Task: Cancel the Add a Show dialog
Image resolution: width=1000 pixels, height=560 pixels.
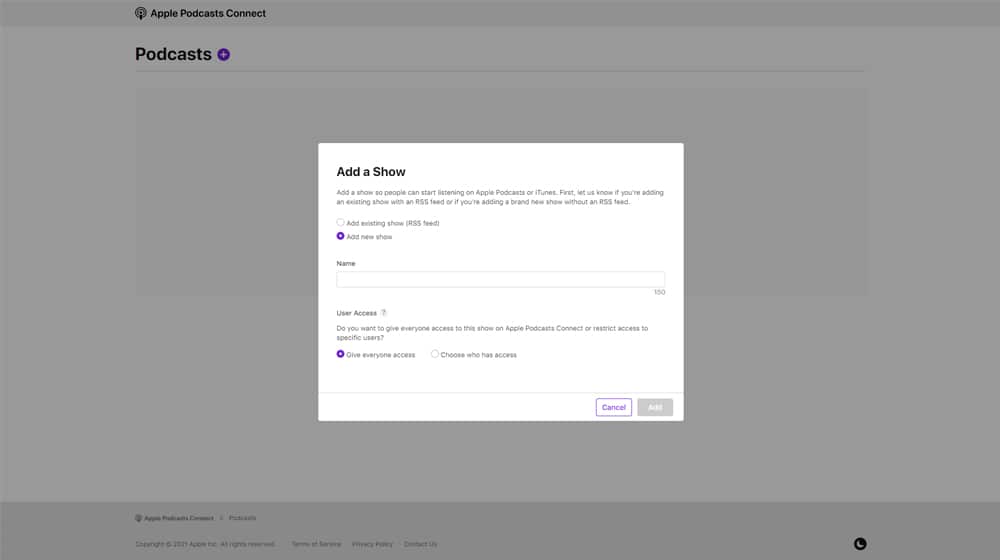Action: (x=614, y=408)
